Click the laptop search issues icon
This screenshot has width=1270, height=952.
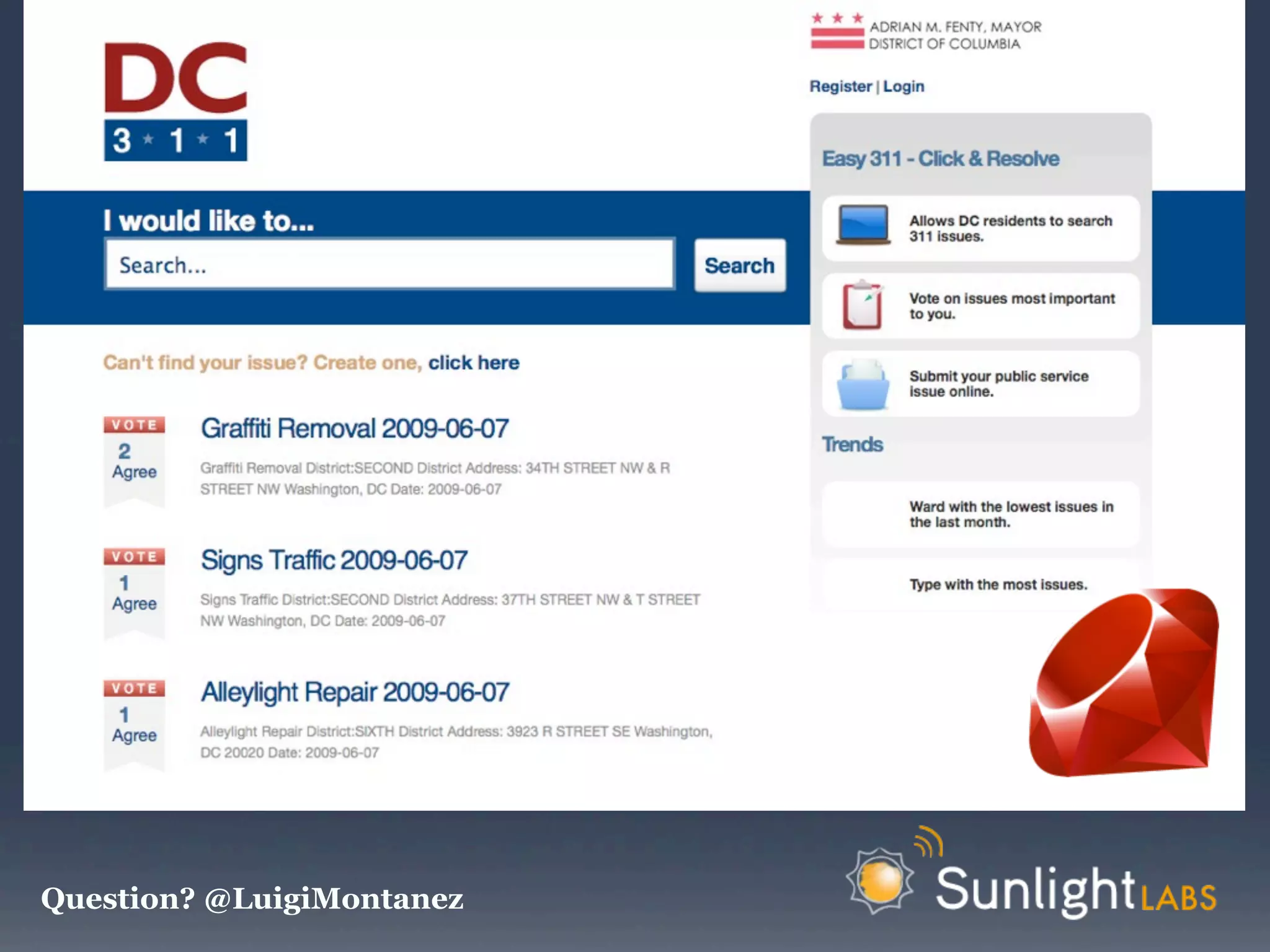(x=863, y=226)
